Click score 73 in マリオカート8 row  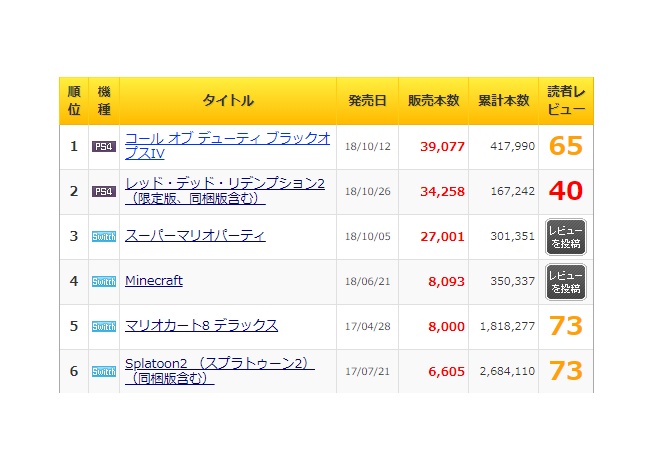point(566,326)
